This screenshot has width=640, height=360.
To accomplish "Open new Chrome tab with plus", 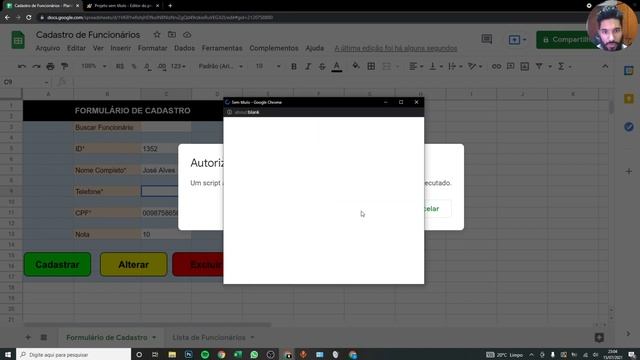I will click(170, 6).
